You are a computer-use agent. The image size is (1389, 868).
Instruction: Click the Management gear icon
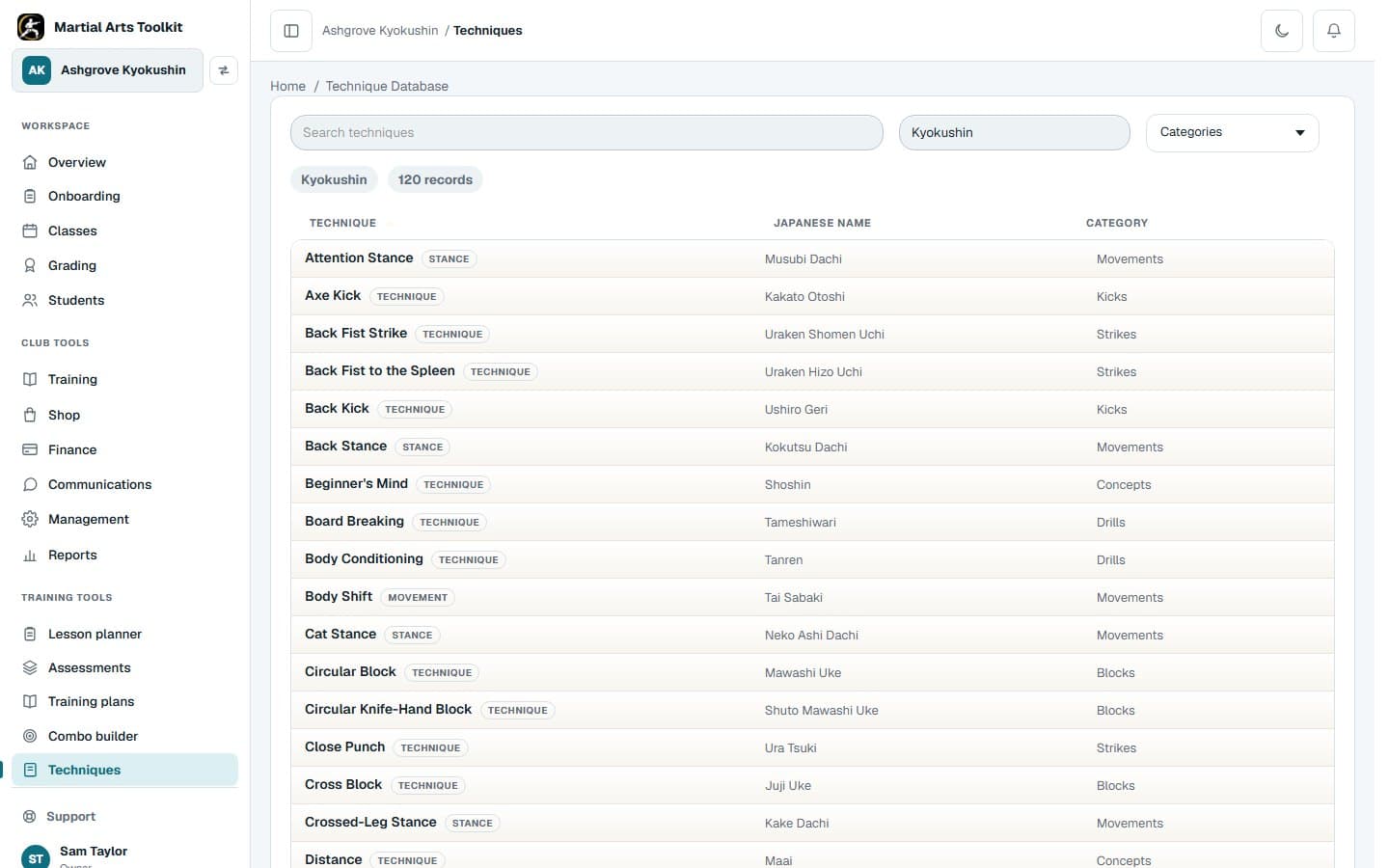click(x=30, y=519)
